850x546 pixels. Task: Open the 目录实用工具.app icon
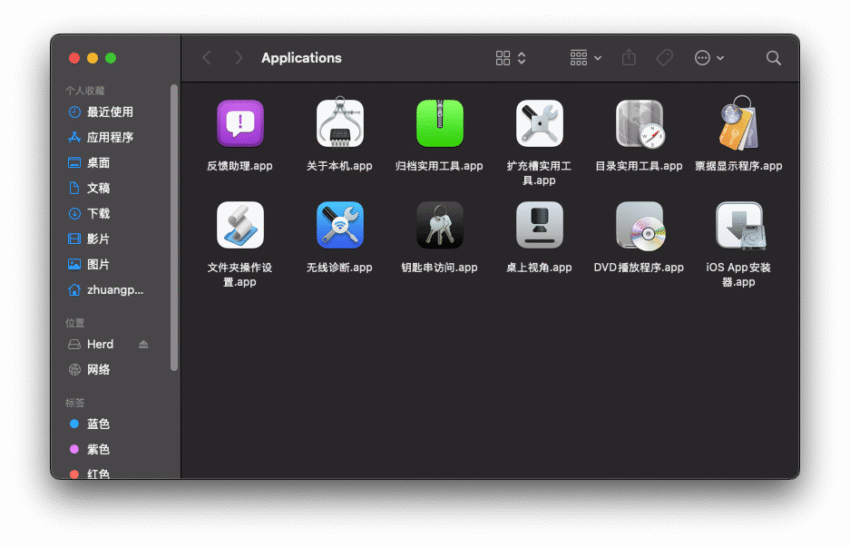(640, 124)
